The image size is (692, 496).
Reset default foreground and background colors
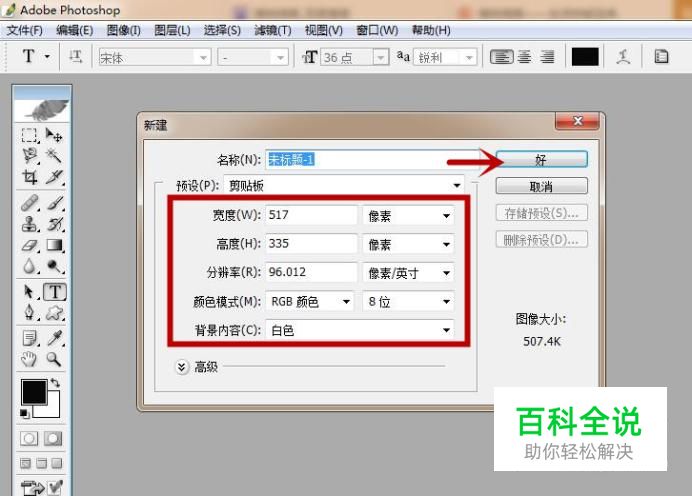25,413
